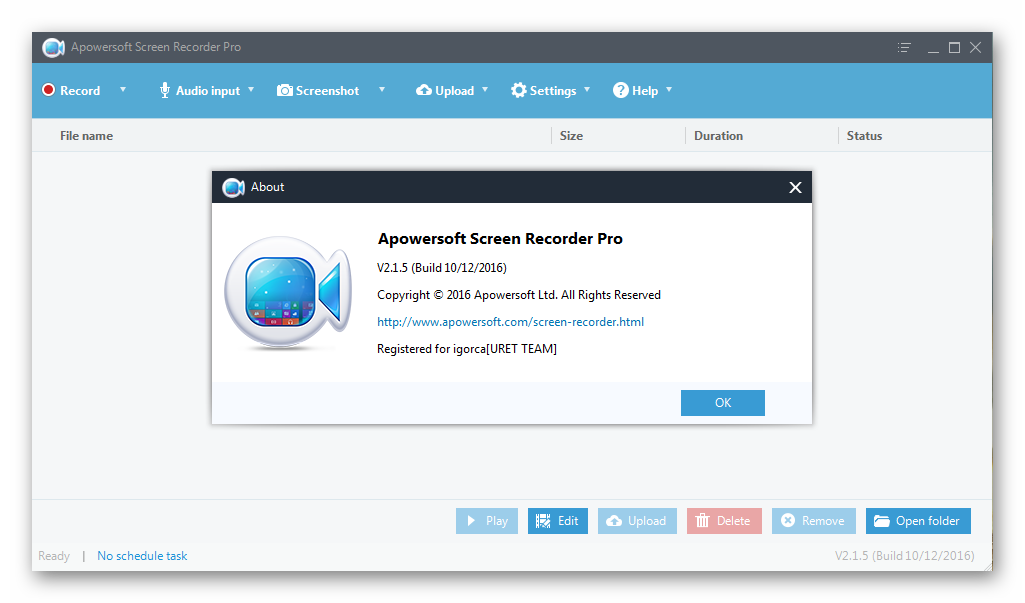Open the Help menu label
Screen dimensions: 1025x603
[x=645, y=91]
